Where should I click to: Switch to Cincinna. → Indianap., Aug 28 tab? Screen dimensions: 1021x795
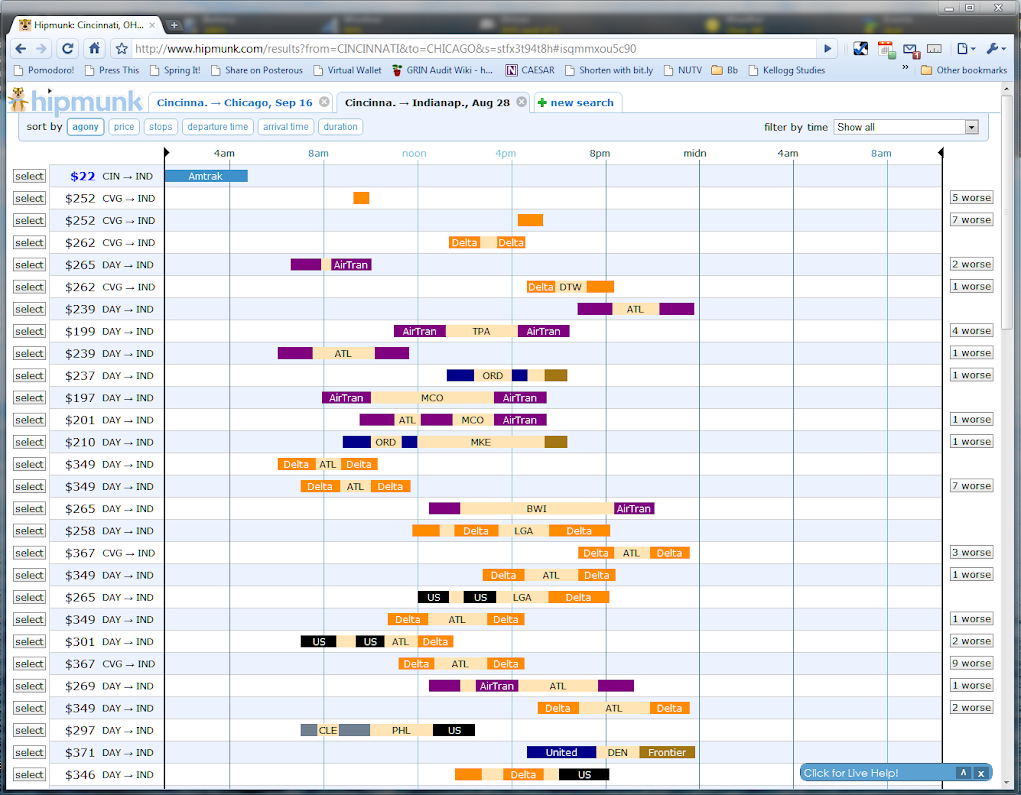(x=427, y=103)
